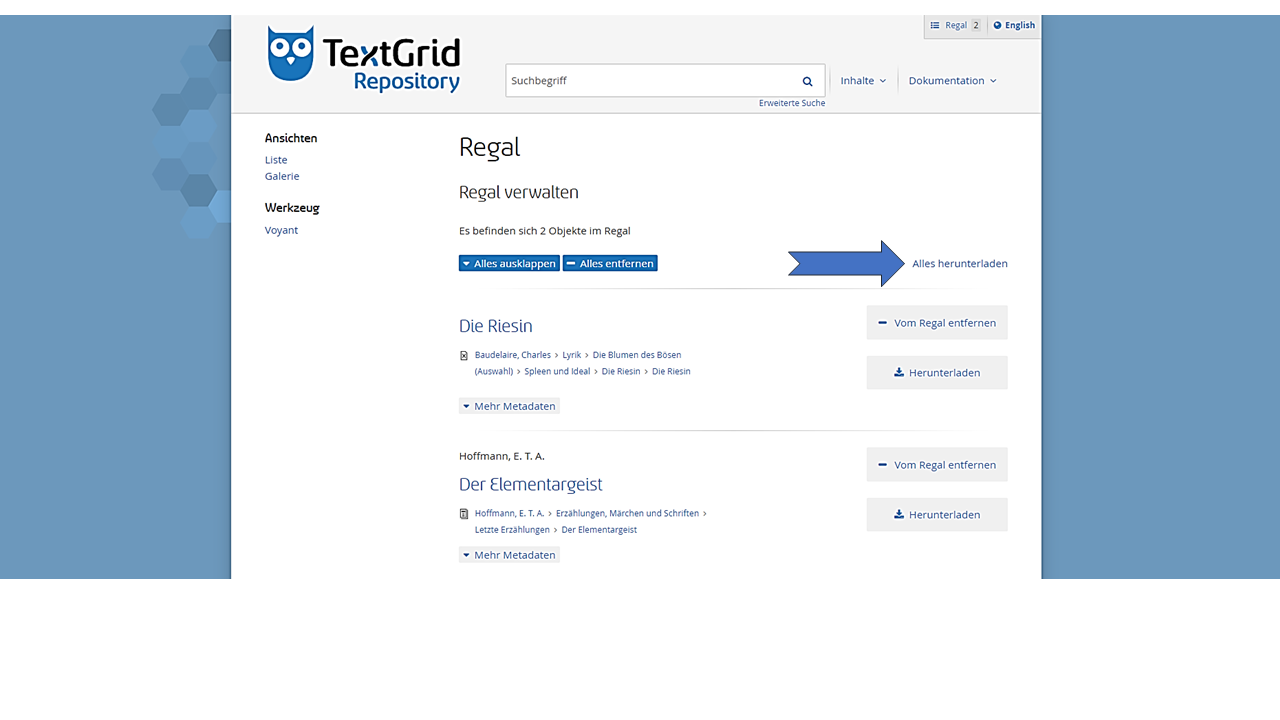Open the Inhalte dropdown menu

(863, 81)
